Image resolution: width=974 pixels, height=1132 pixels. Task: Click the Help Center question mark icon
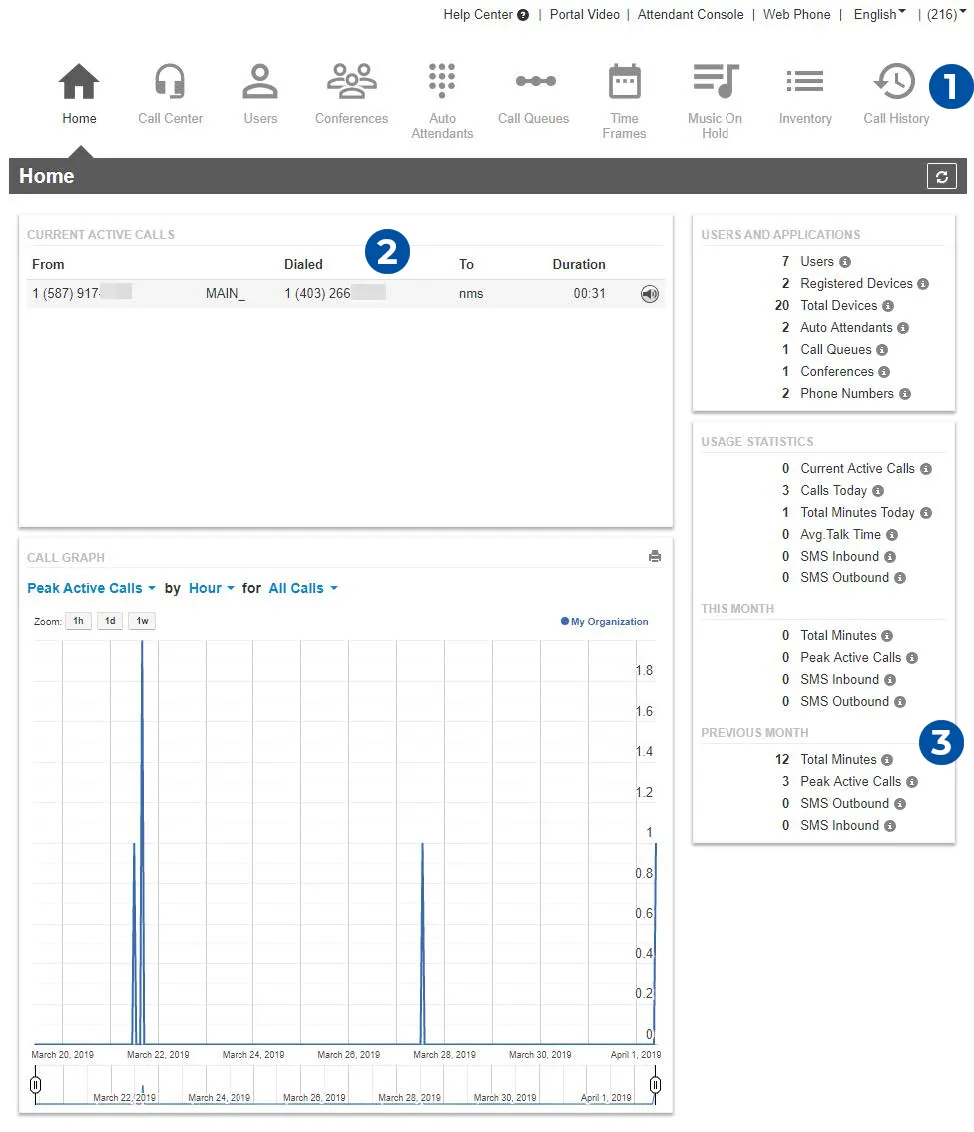click(x=523, y=14)
